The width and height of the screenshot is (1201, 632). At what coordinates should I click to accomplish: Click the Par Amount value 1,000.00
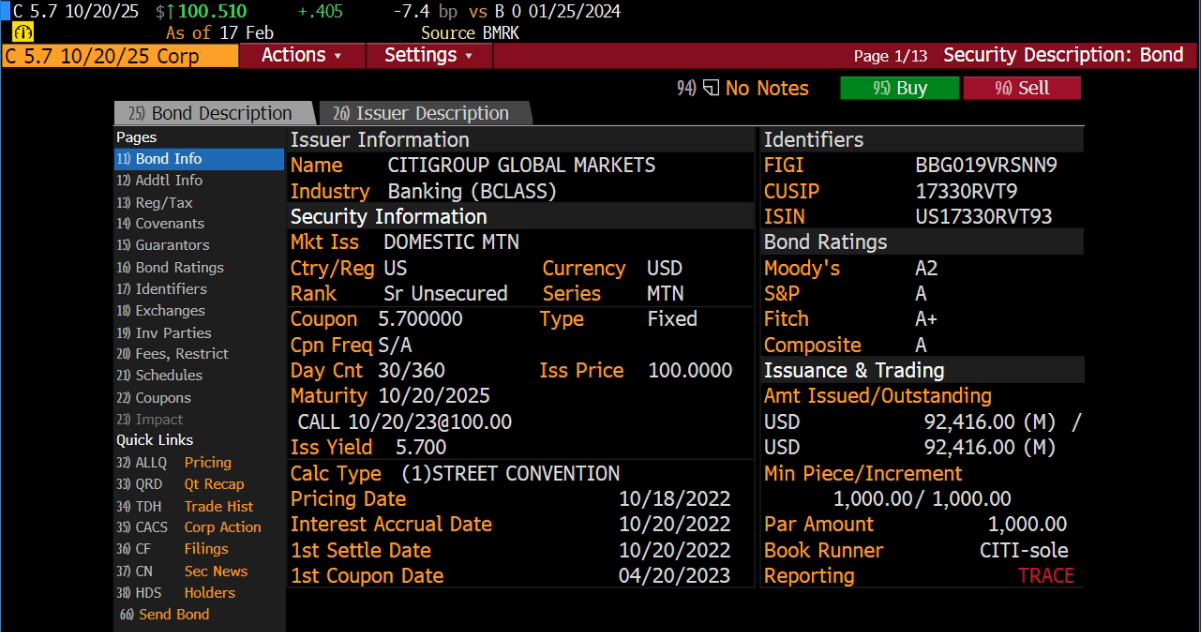point(1028,525)
